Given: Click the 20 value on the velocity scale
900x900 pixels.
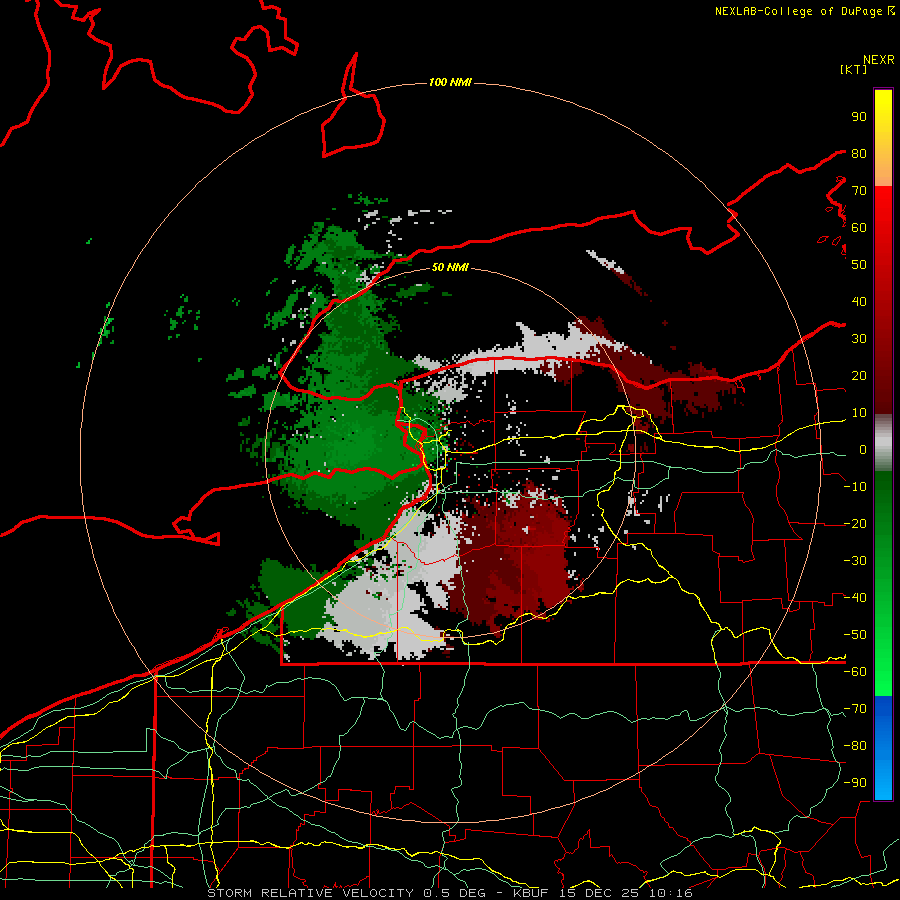Looking at the screenshot, I should pyautogui.click(x=859, y=375).
